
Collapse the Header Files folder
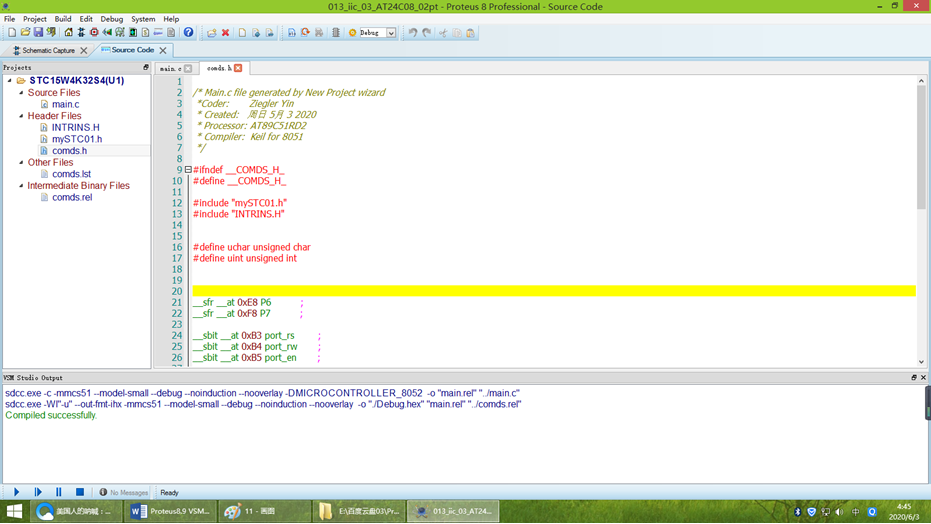[x=21, y=116]
